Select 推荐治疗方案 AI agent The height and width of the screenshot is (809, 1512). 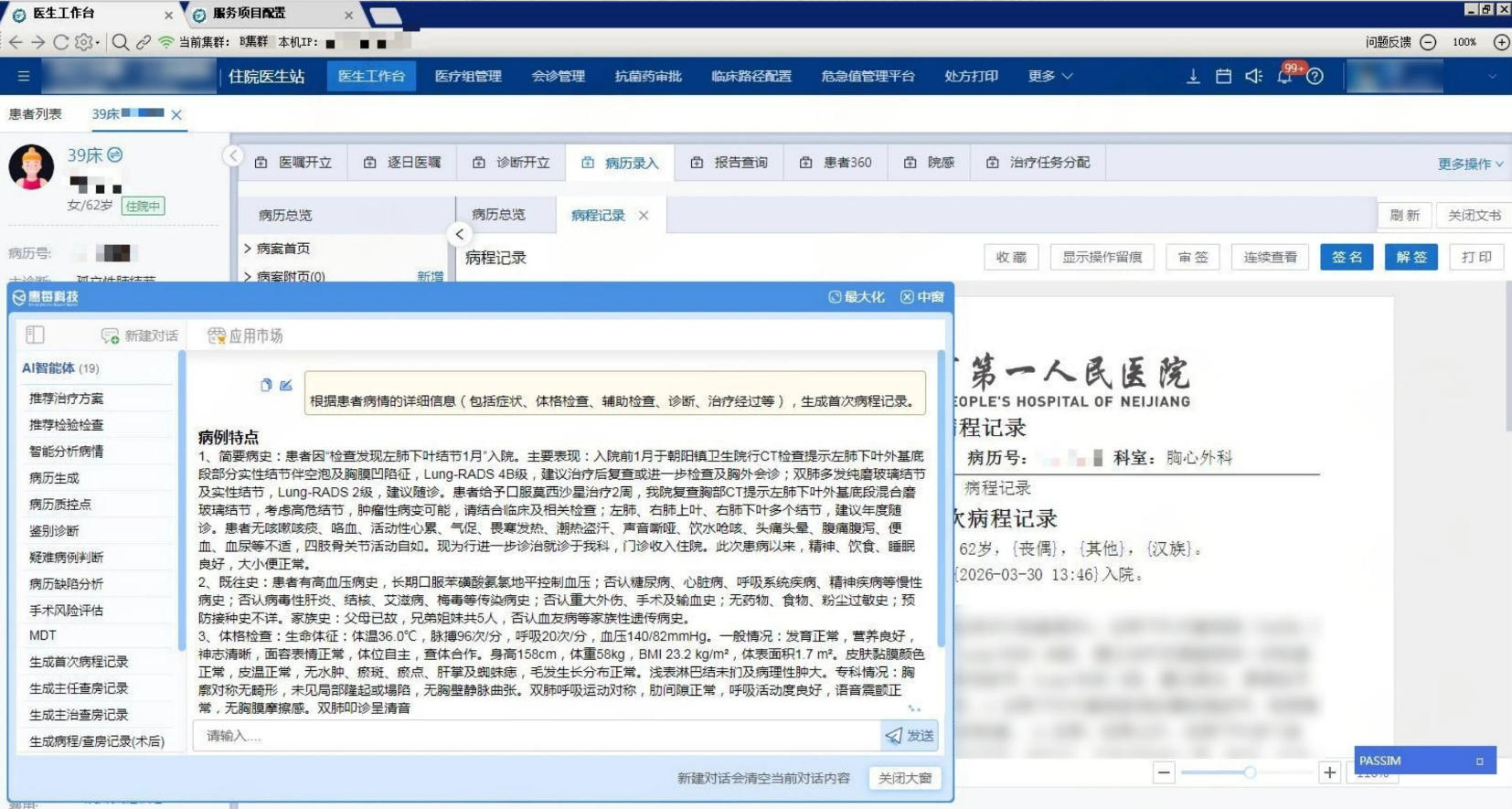67,398
